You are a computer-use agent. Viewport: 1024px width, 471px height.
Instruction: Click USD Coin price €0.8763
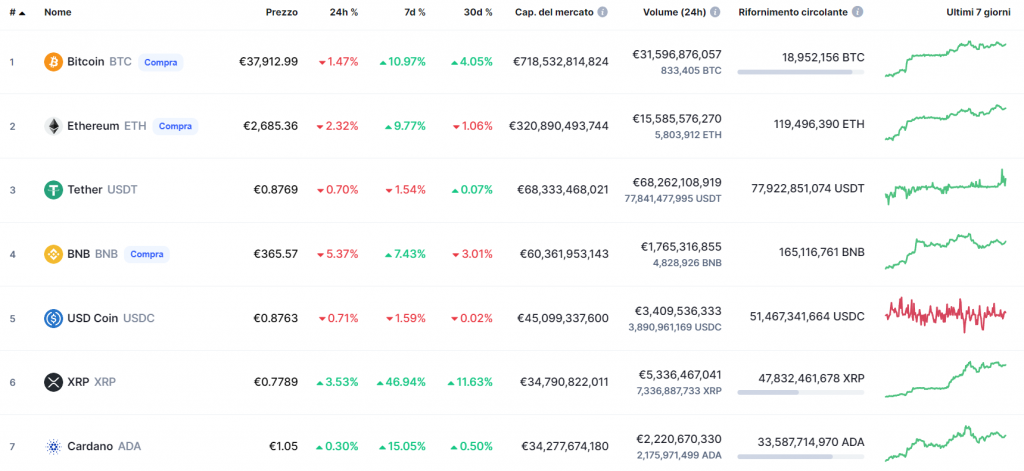click(276, 318)
